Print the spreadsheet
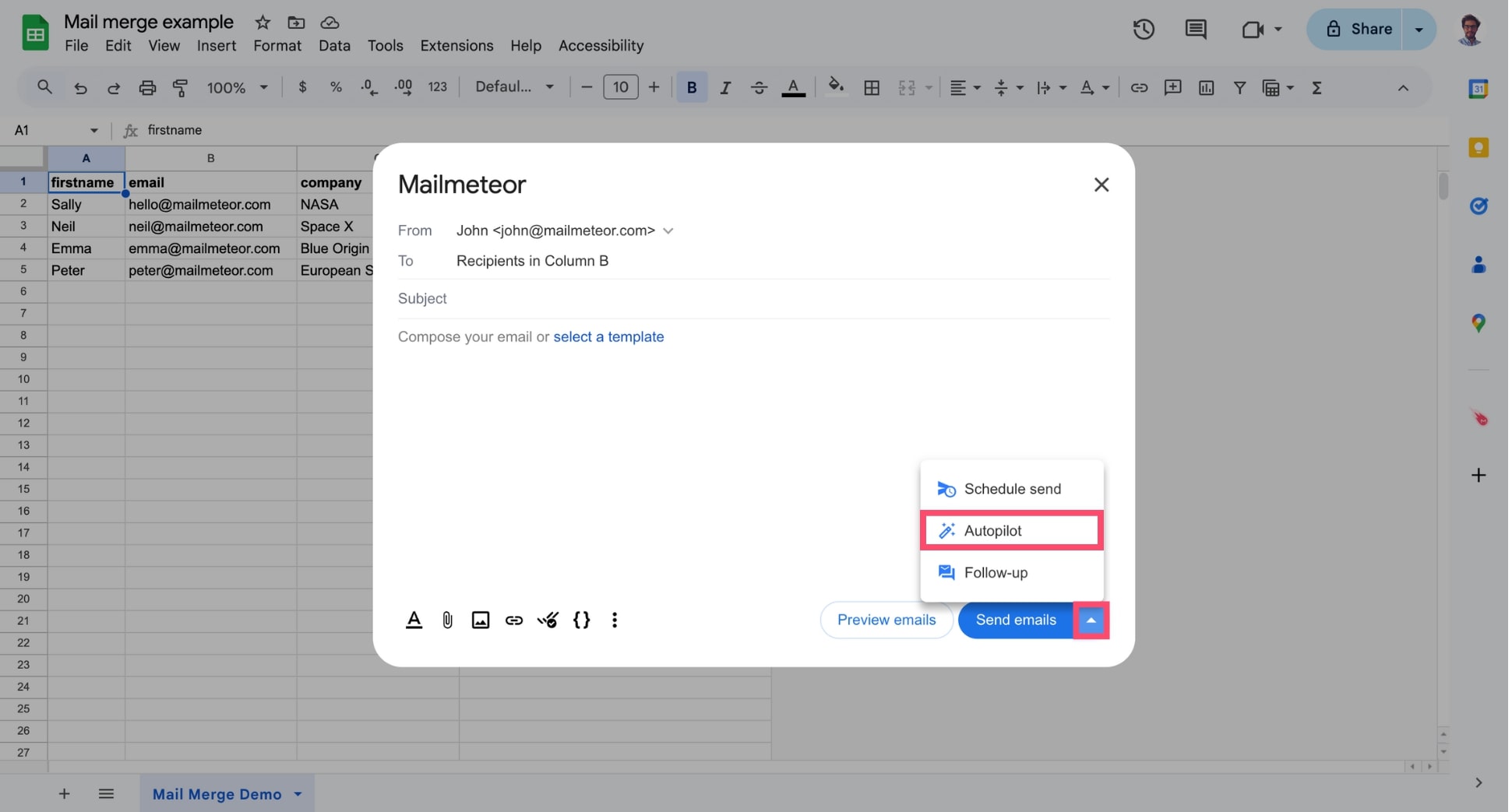 pos(147,88)
